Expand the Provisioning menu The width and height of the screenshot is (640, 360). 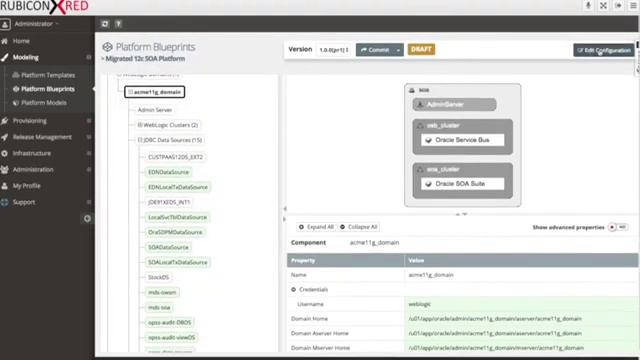tap(29, 121)
